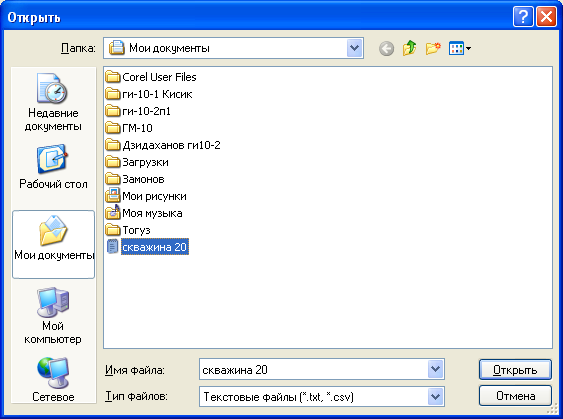Expand the Тип файлов dropdown arrow
The image size is (563, 419).
pyautogui.click(x=435, y=396)
